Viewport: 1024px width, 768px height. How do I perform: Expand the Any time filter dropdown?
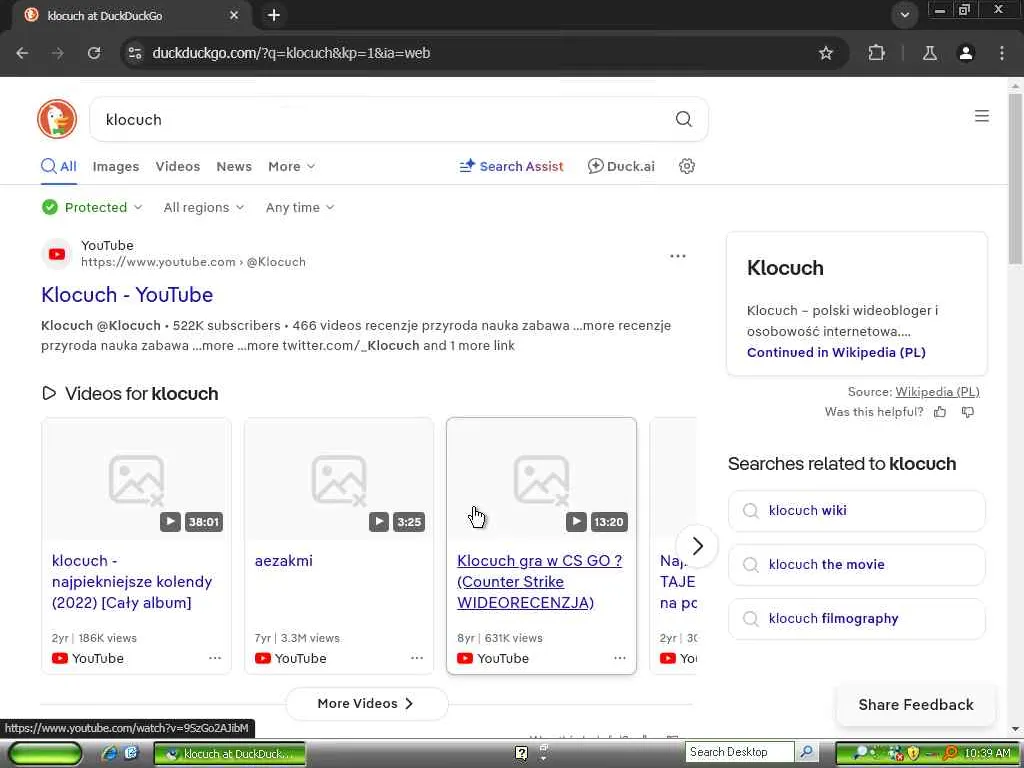coord(300,208)
